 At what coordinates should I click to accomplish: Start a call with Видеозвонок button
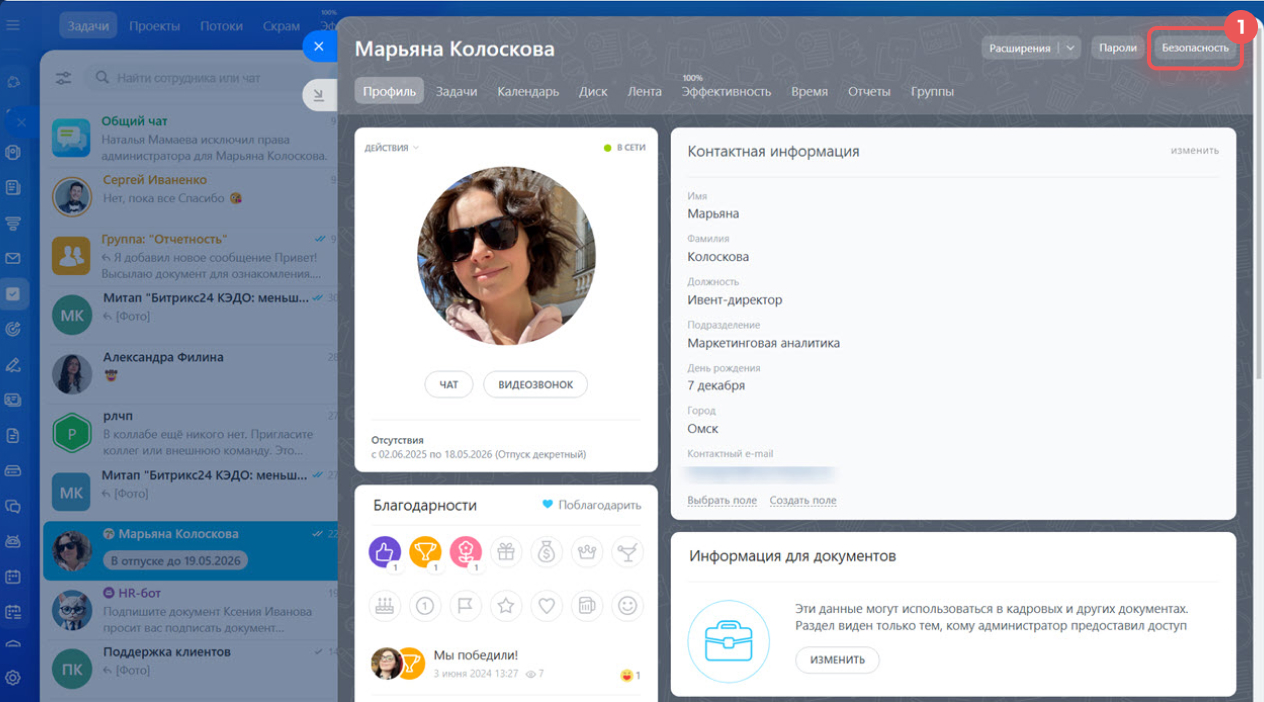[535, 384]
